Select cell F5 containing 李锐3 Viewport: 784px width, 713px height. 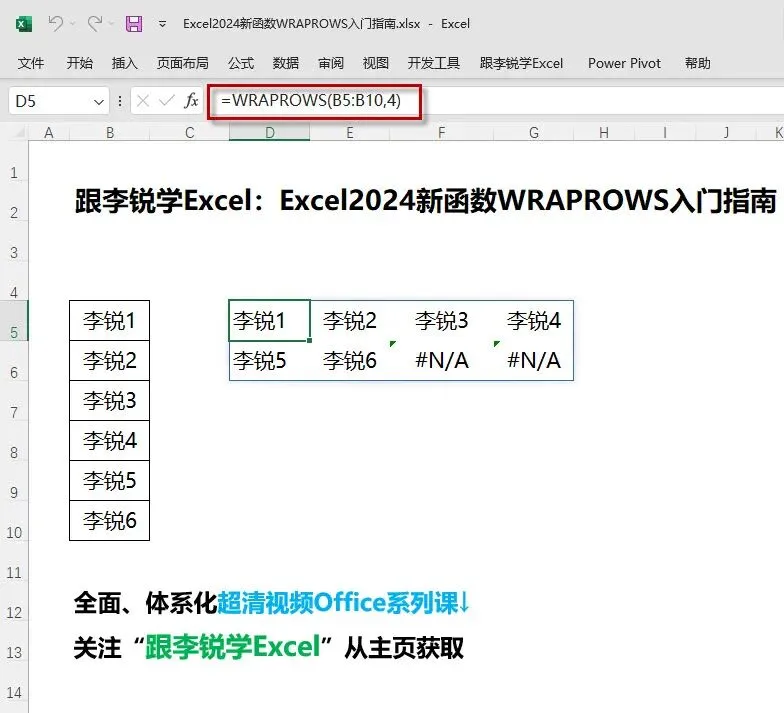coord(441,320)
